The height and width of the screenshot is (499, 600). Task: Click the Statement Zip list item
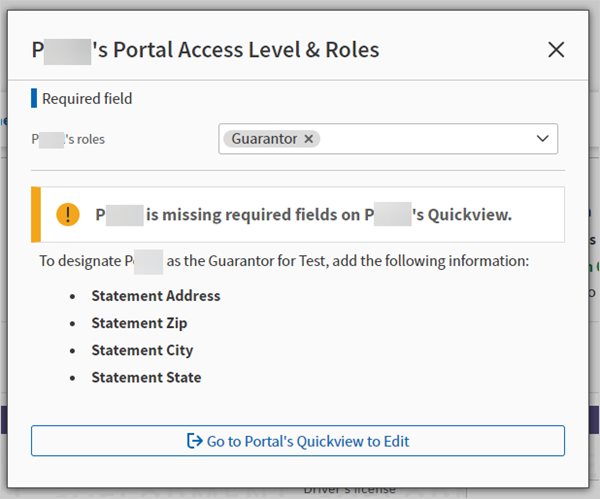[x=139, y=323]
